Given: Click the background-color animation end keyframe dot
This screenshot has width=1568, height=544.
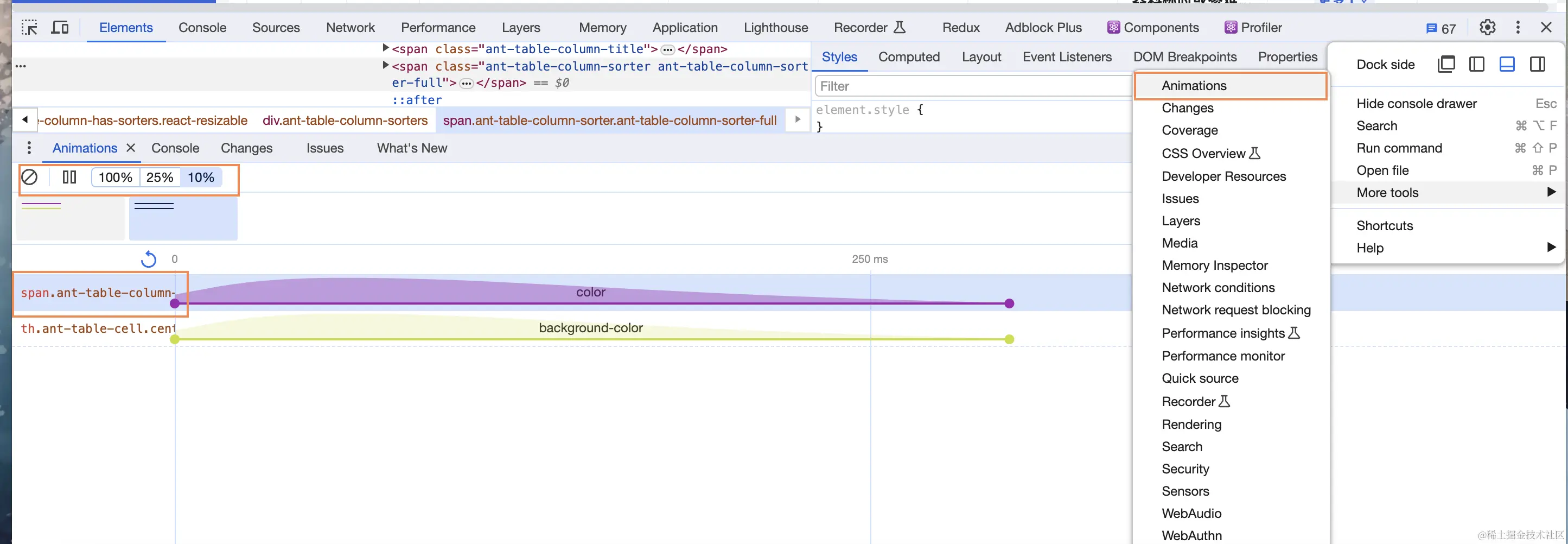Looking at the screenshot, I should coord(1009,339).
